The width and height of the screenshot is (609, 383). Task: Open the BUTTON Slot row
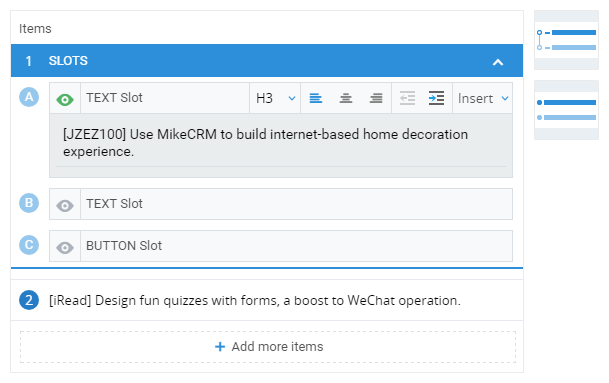coord(281,246)
